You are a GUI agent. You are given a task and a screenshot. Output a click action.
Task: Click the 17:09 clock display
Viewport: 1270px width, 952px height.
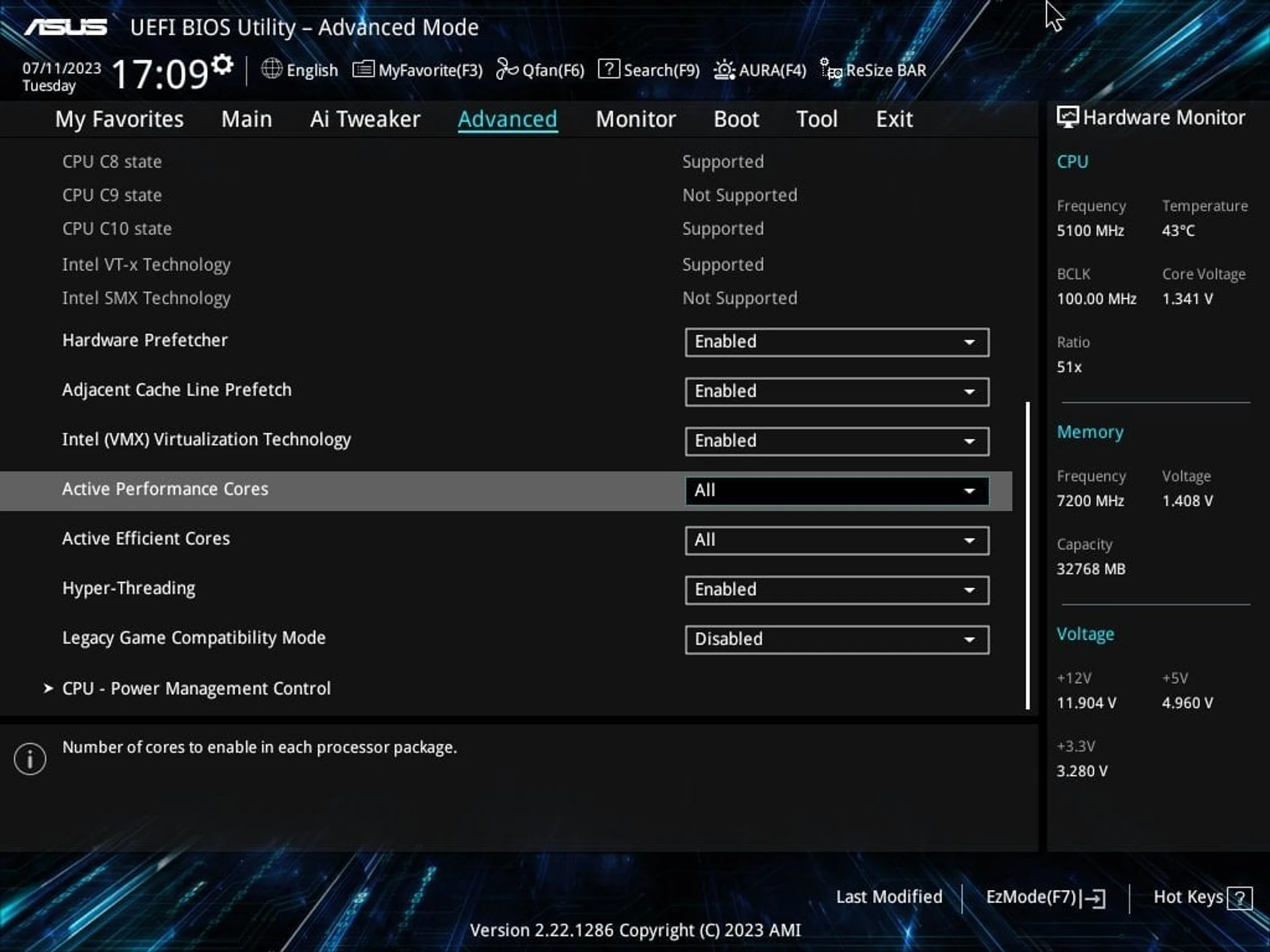click(160, 74)
